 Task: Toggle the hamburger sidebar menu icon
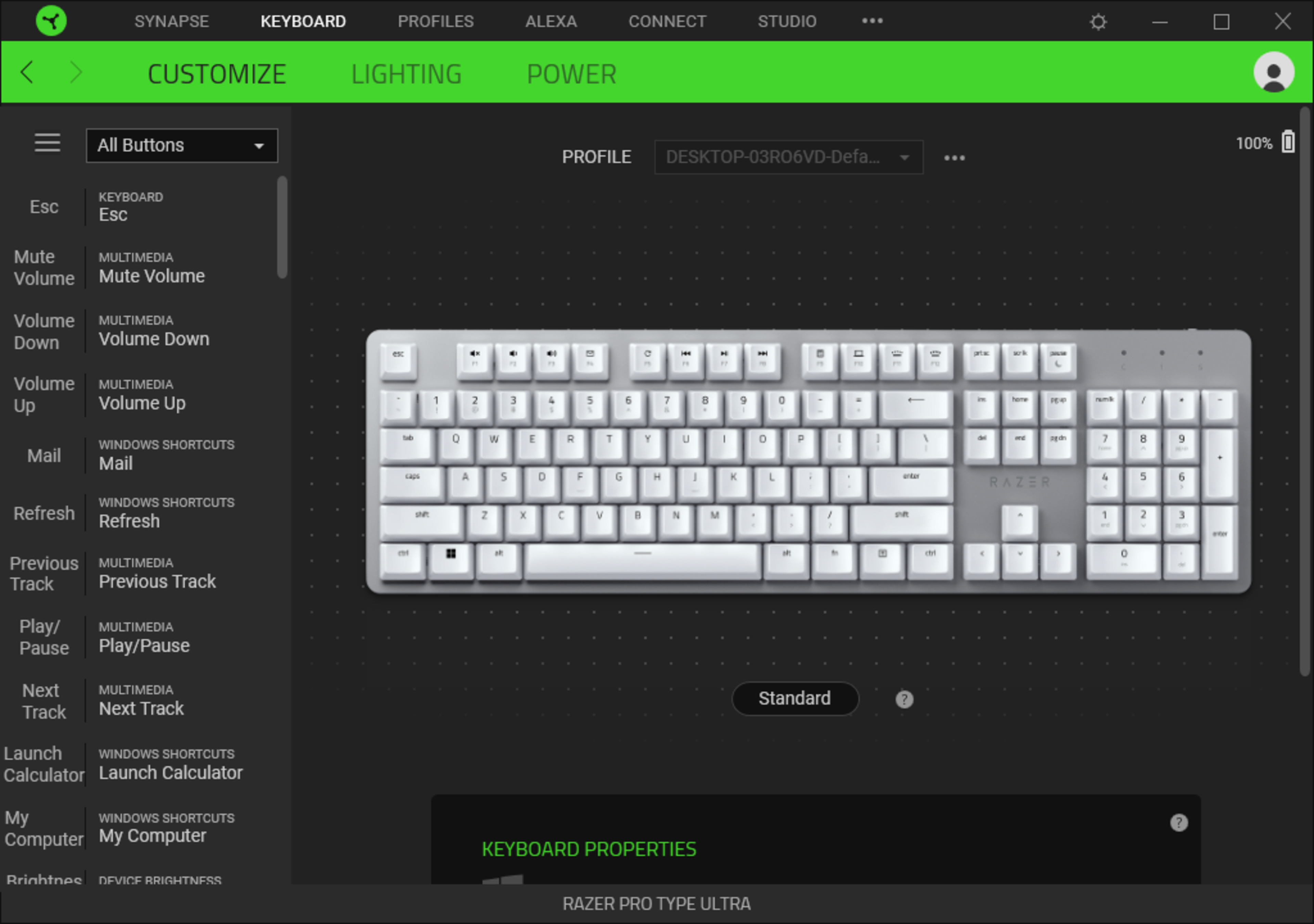coord(48,143)
